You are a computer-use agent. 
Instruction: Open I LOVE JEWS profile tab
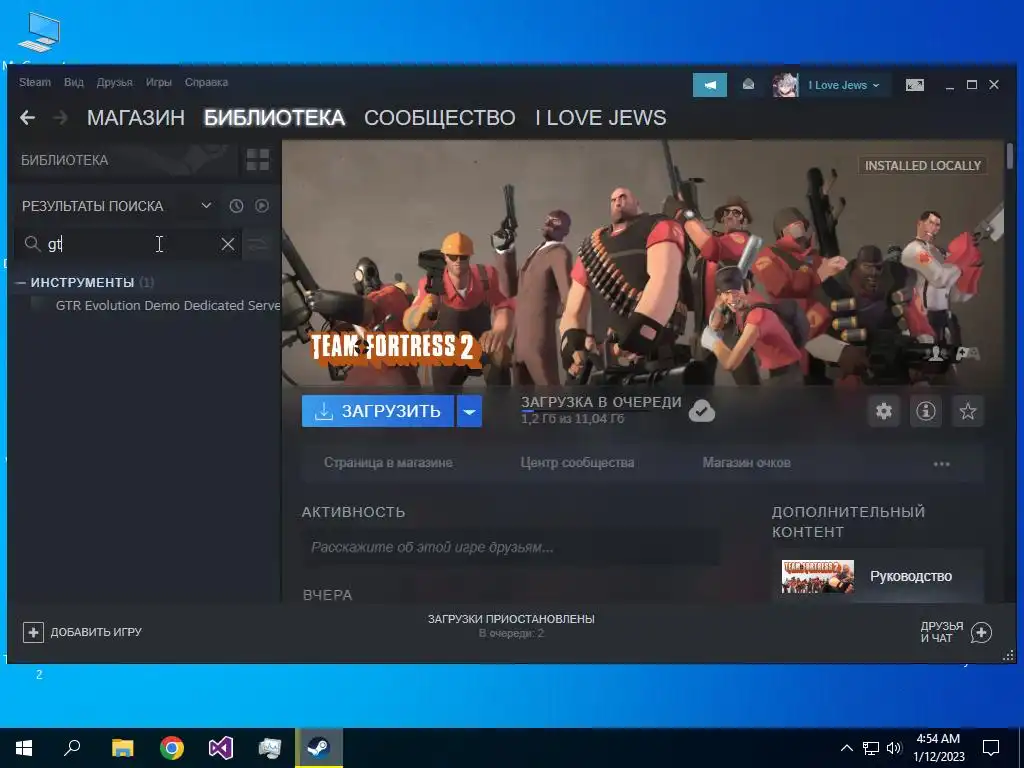tap(601, 118)
